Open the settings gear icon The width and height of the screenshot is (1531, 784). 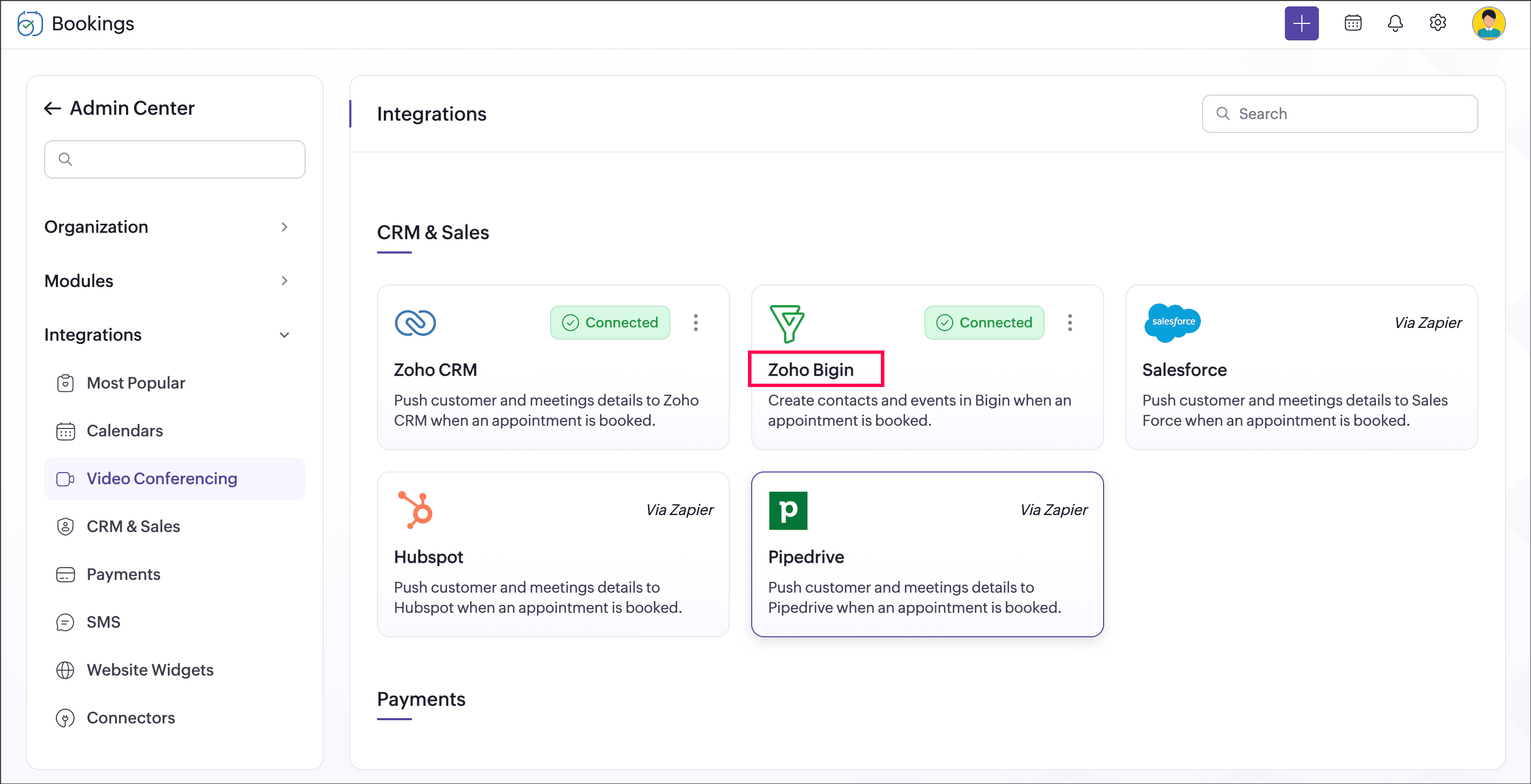[x=1437, y=24]
